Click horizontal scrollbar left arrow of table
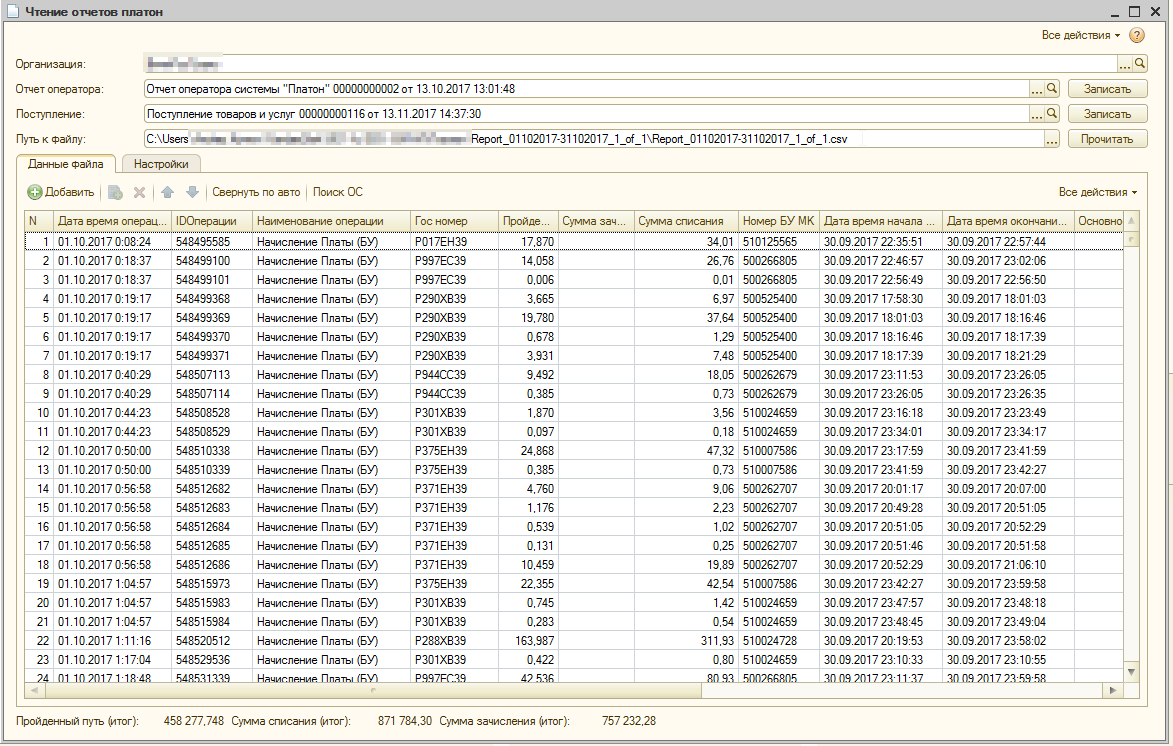1173x746 pixels. coord(34,691)
